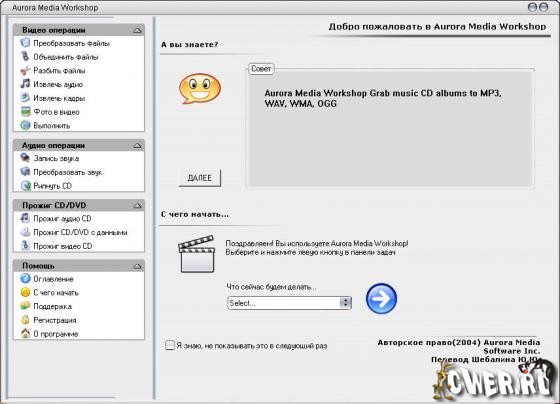Choose Разбить файлы operation
The height and width of the screenshot is (404, 560).
(x=59, y=71)
